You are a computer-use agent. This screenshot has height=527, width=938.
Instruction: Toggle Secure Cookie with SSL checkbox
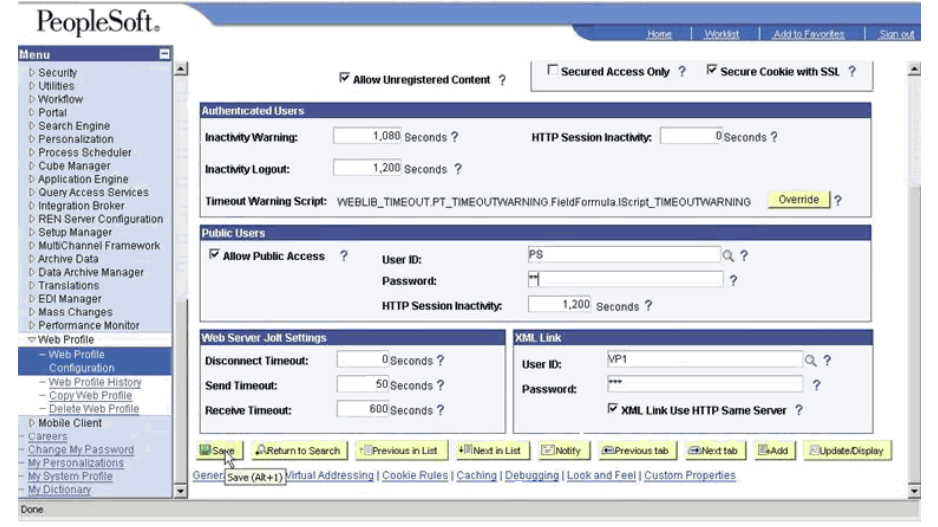tap(711, 70)
